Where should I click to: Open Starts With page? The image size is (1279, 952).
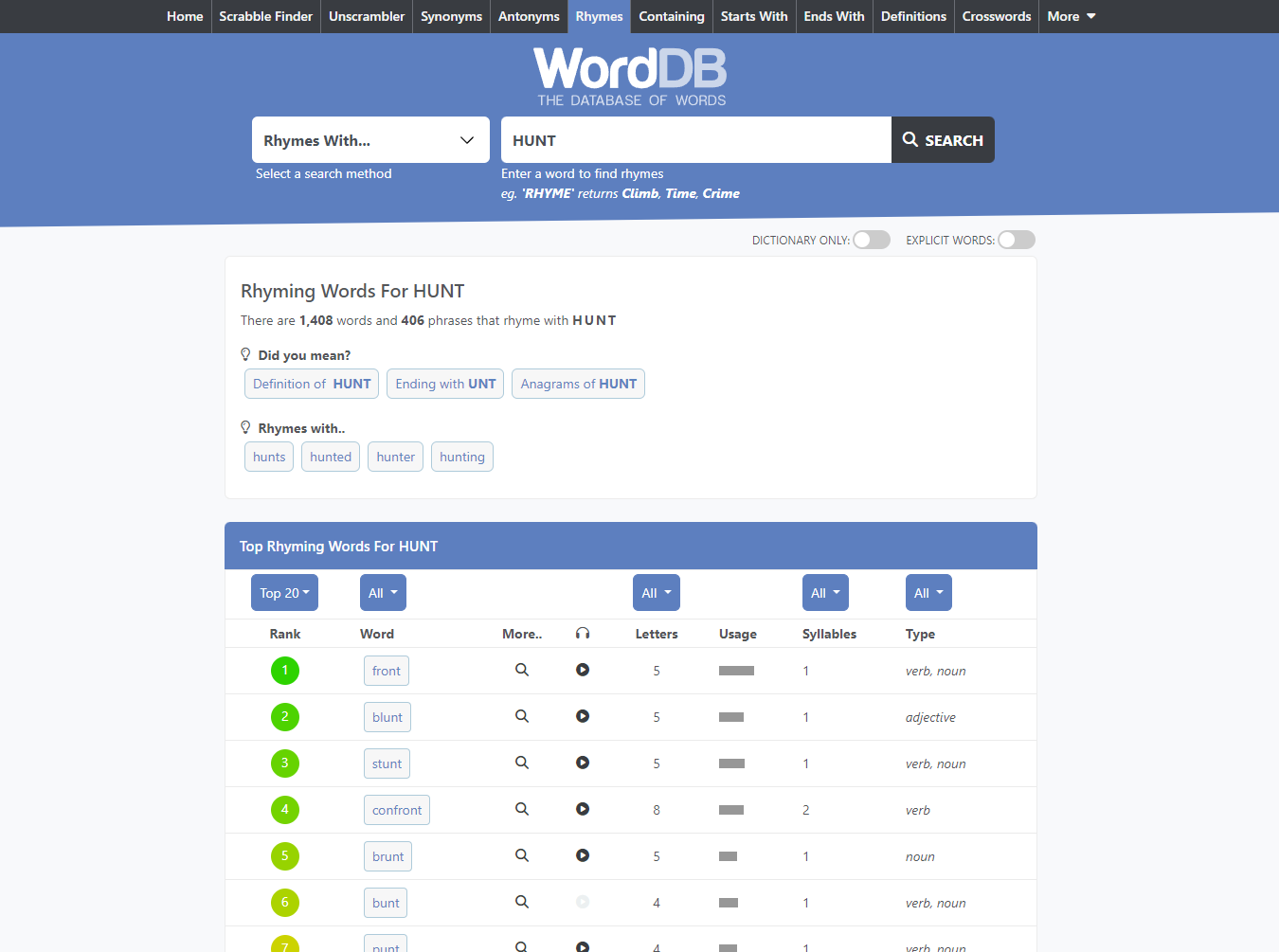(x=754, y=16)
